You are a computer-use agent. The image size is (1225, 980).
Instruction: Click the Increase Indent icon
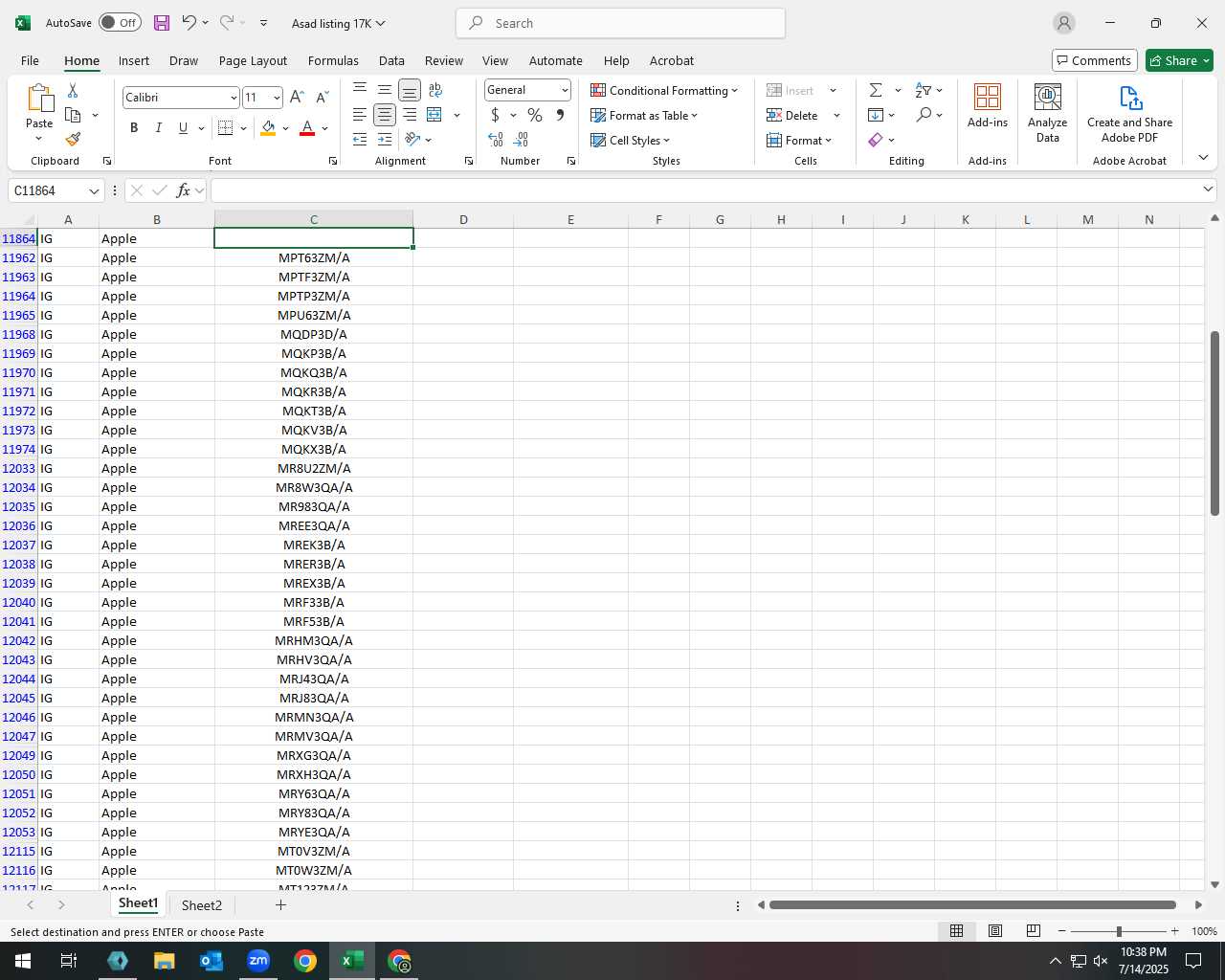coord(385,140)
